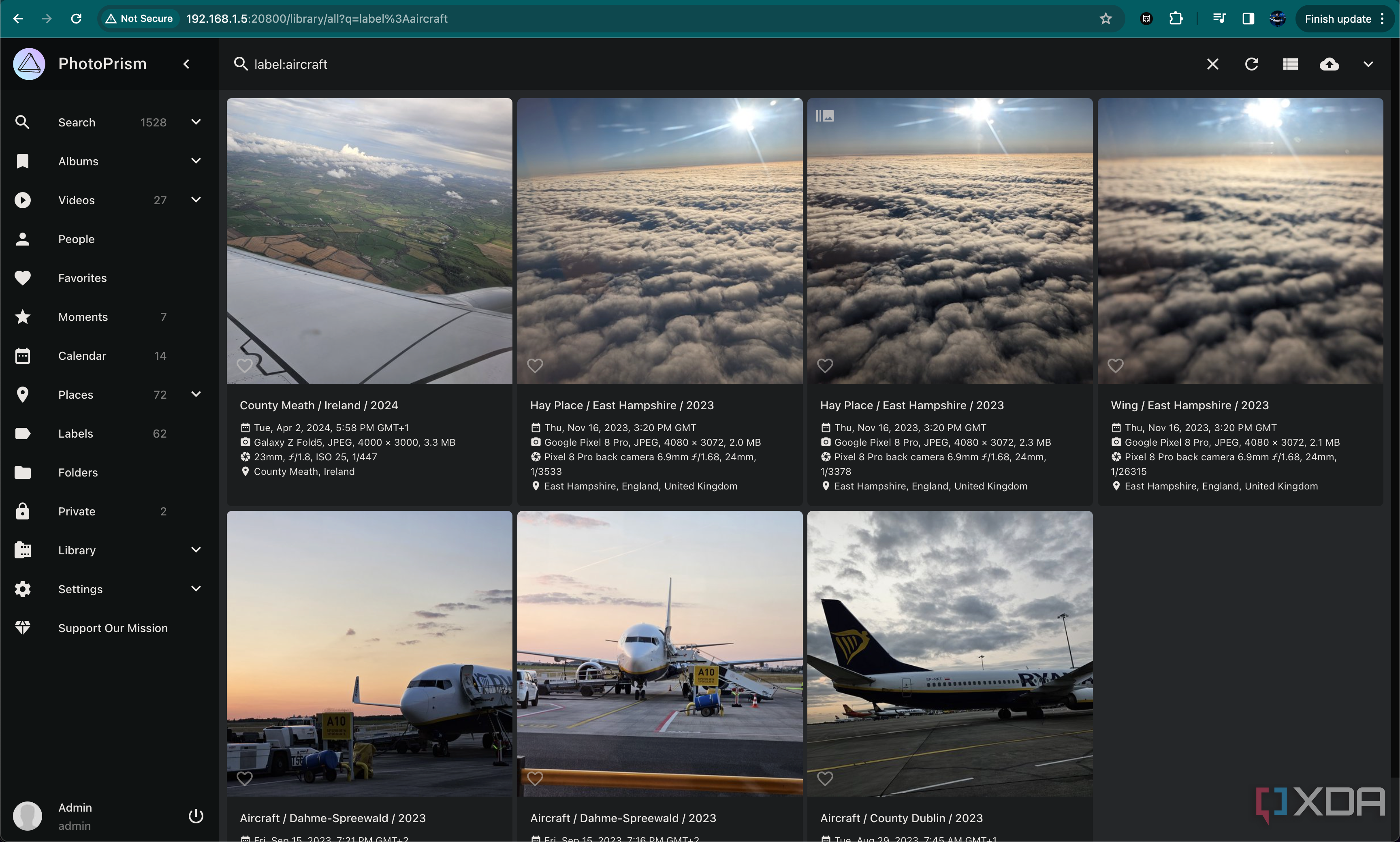
Task: Reload the photo results
Action: tap(1251, 64)
